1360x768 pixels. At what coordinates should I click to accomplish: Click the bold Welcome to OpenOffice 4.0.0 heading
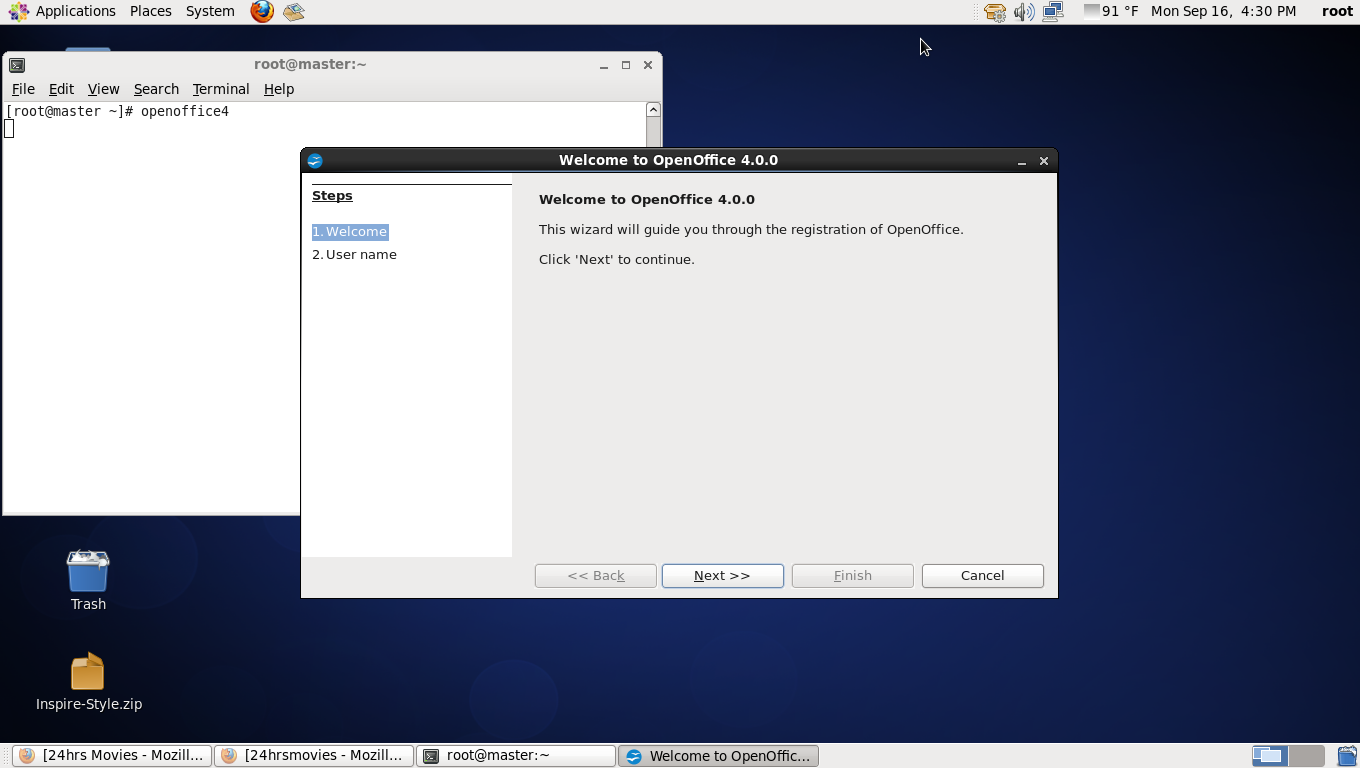coord(647,200)
